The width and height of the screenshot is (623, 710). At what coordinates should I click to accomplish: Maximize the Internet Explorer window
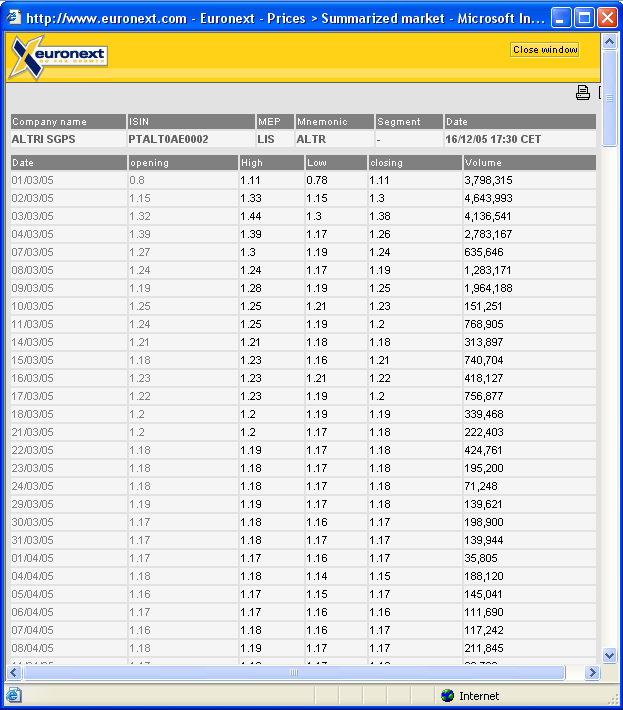[584, 18]
